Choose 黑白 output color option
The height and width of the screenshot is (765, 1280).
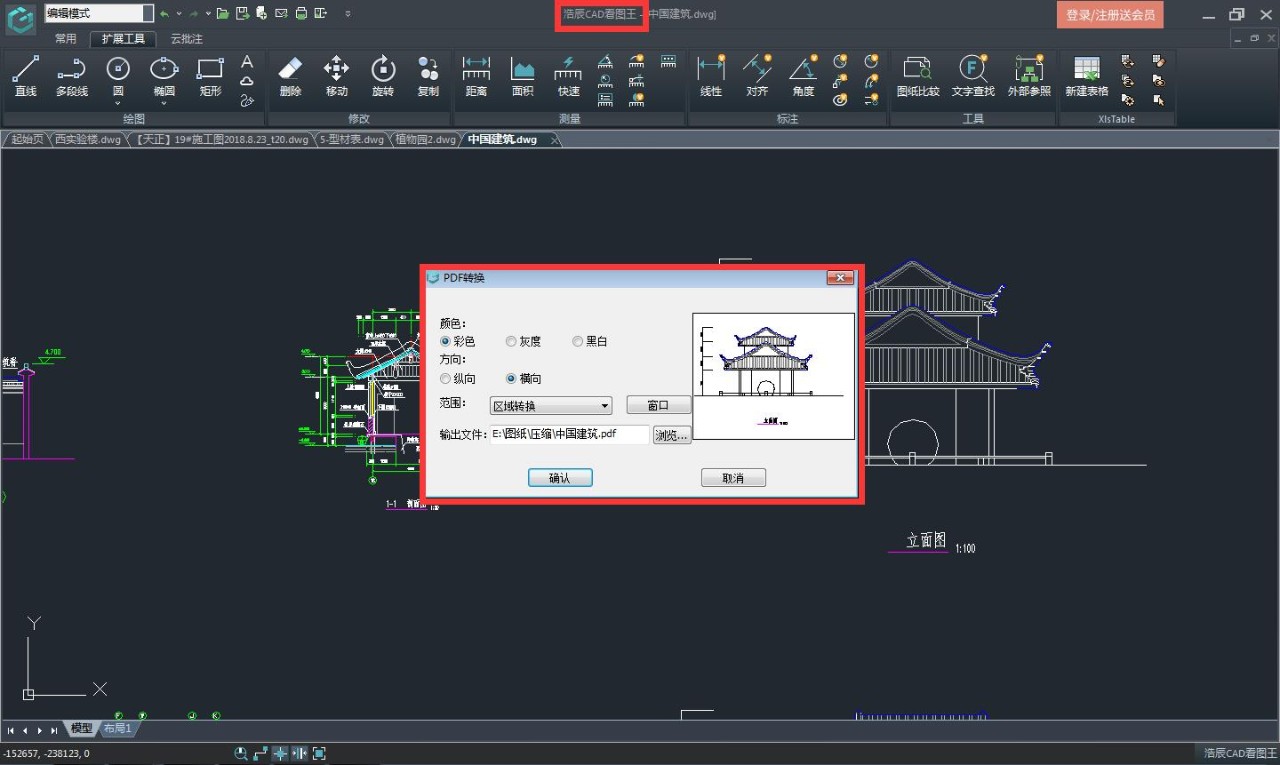pyautogui.click(x=577, y=341)
